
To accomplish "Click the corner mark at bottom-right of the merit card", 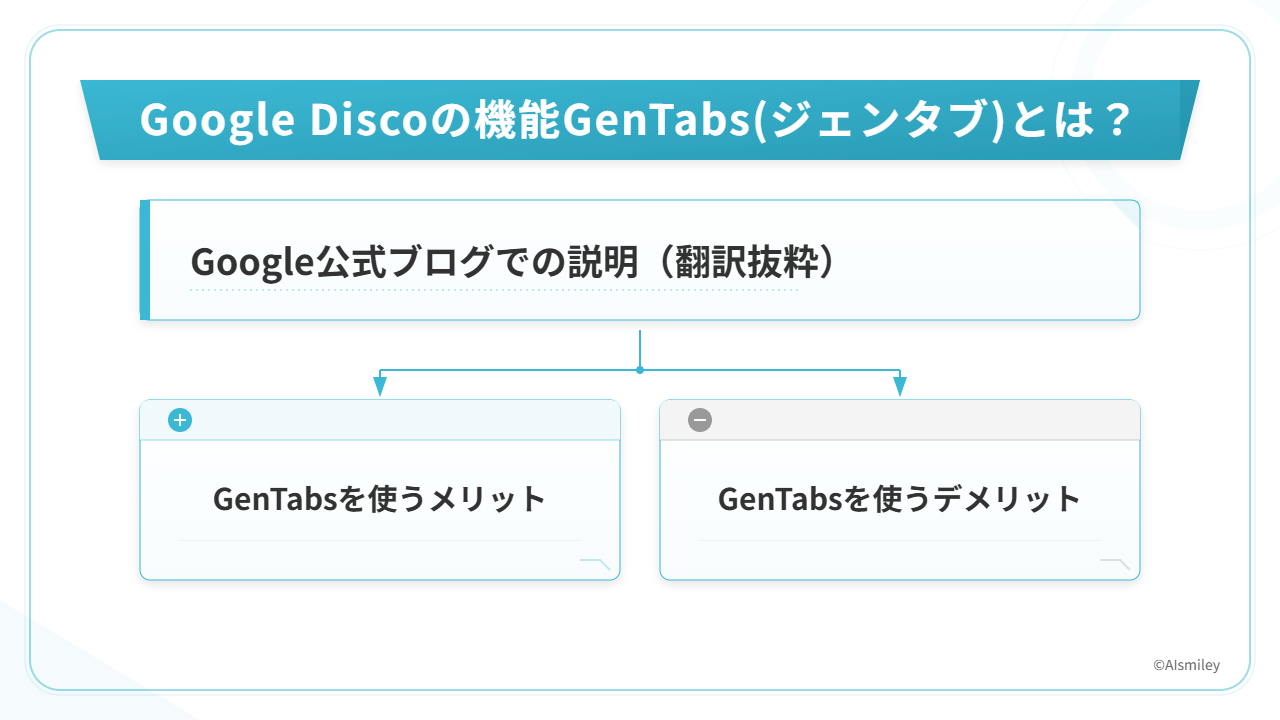I will click(596, 565).
